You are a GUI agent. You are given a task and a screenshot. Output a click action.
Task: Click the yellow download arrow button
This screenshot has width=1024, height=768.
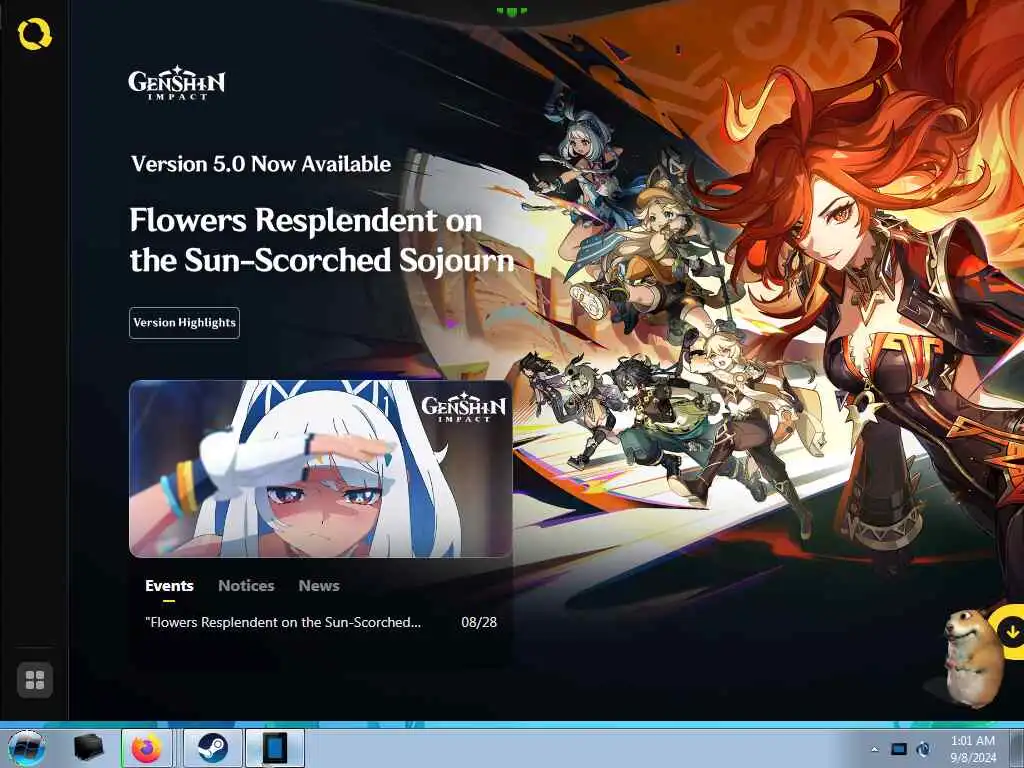tap(1011, 632)
